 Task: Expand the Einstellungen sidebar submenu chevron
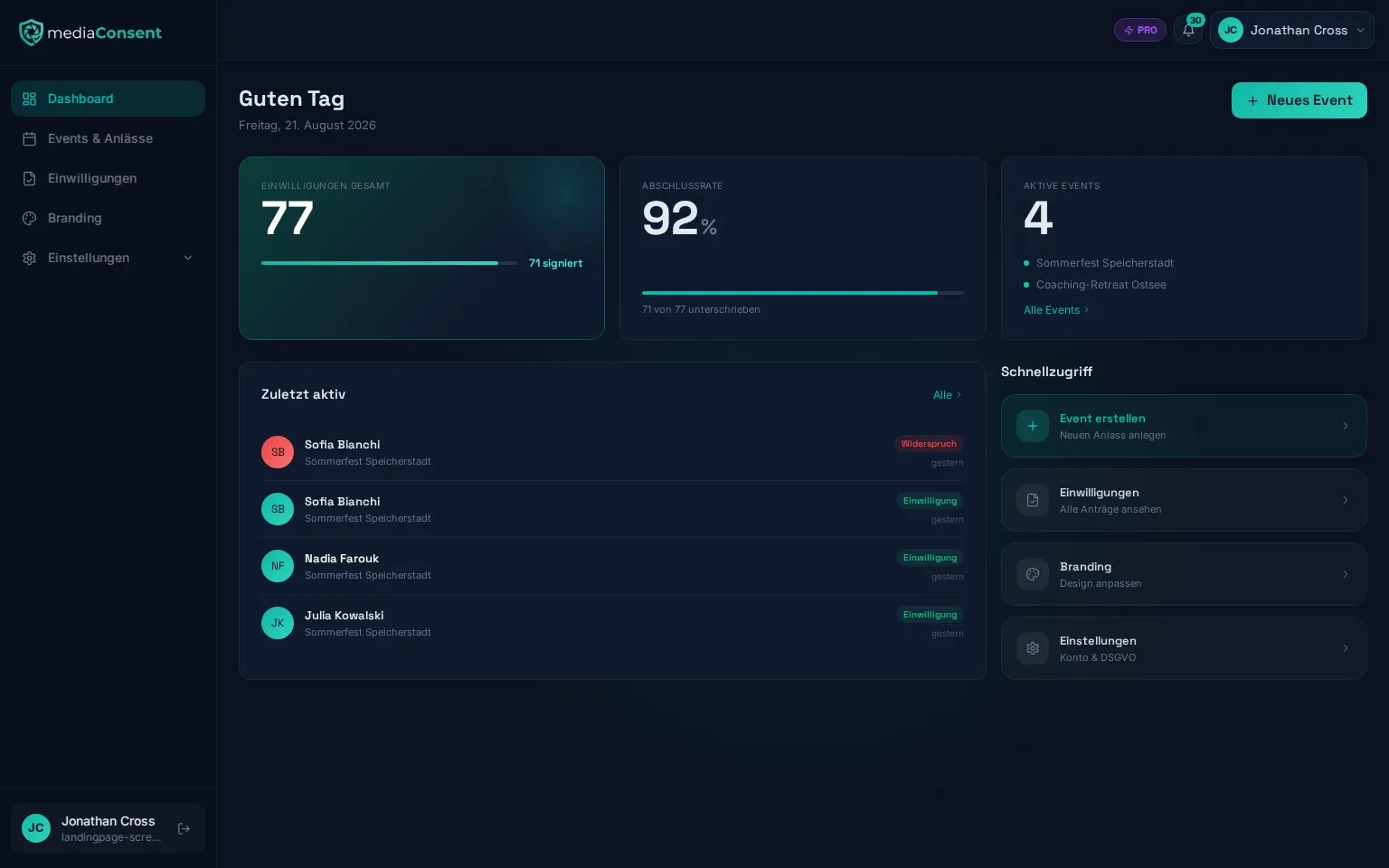pyautogui.click(x=188, y=258)
